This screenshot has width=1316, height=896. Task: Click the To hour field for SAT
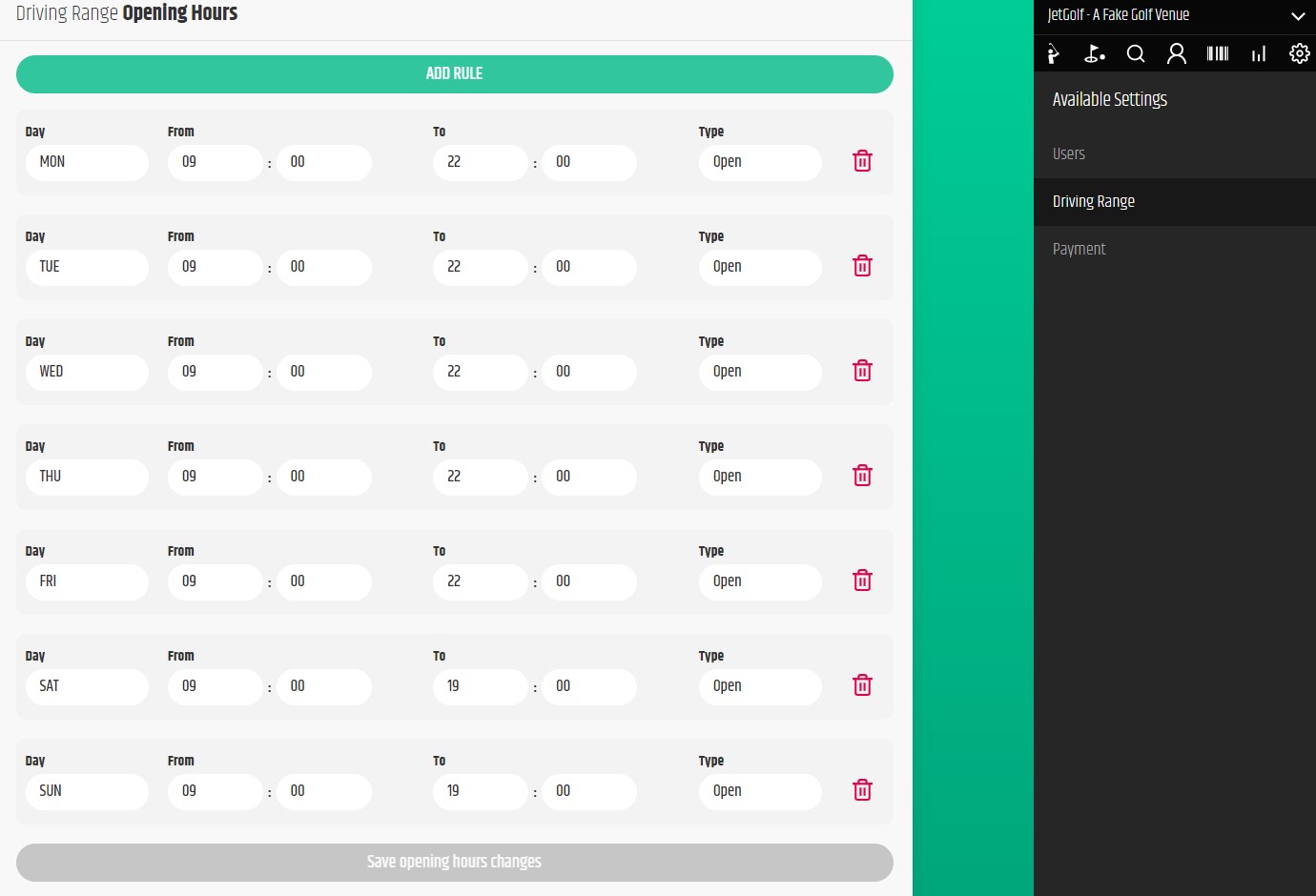[480, 686]
